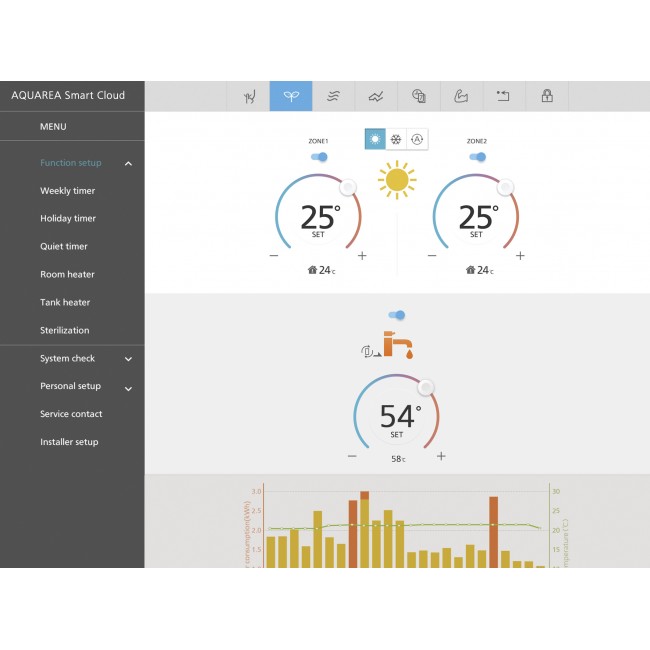
Task: Toggle the ZONE2 power switch
Action: click(477, 157)
